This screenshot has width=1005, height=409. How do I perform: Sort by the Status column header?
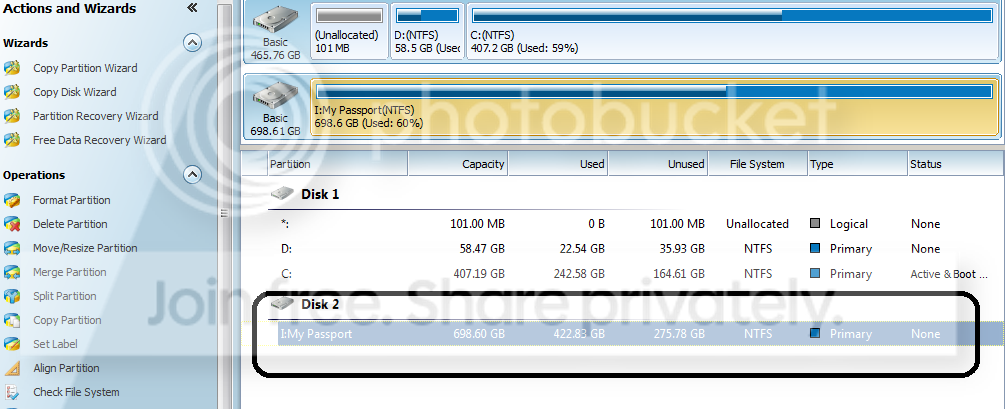click(x=956, y=164)
